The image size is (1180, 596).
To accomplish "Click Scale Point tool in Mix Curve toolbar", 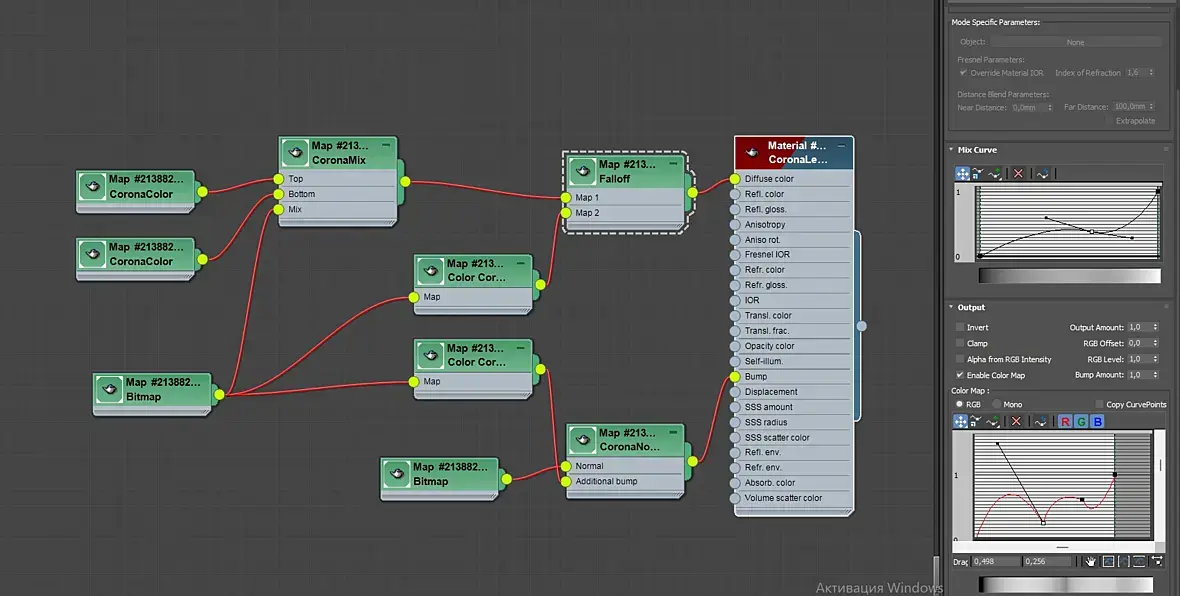I will [978, 174].
